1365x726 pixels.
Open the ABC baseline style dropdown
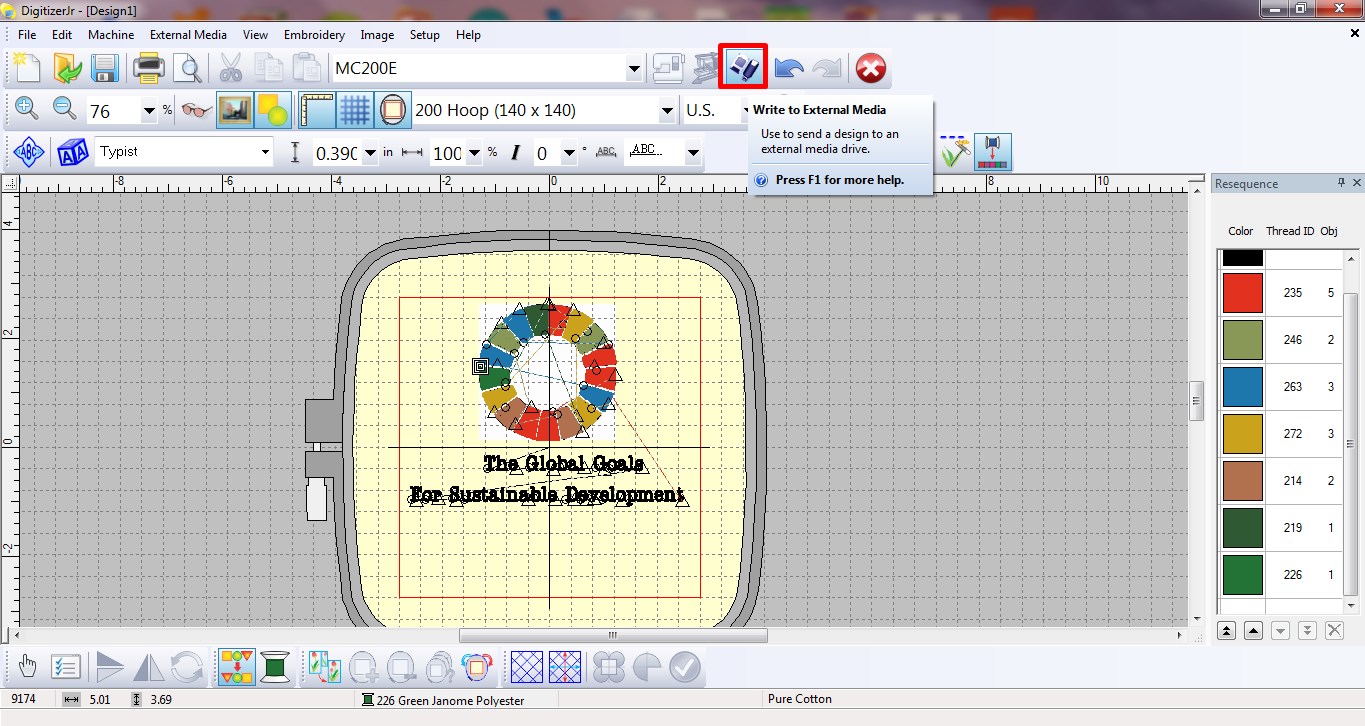[x=693, y=153]
